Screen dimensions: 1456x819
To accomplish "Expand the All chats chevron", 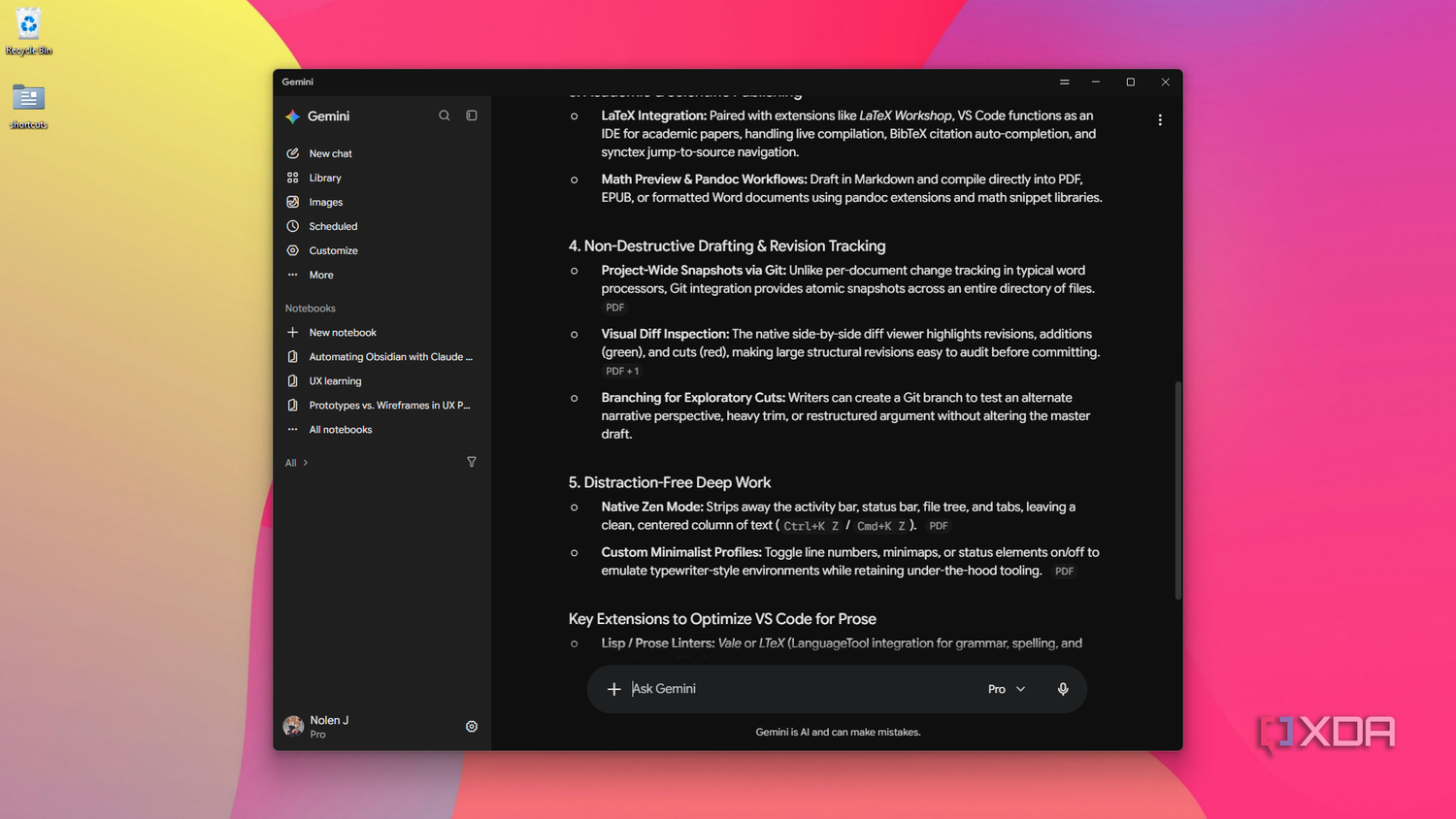I will point(305,463).
